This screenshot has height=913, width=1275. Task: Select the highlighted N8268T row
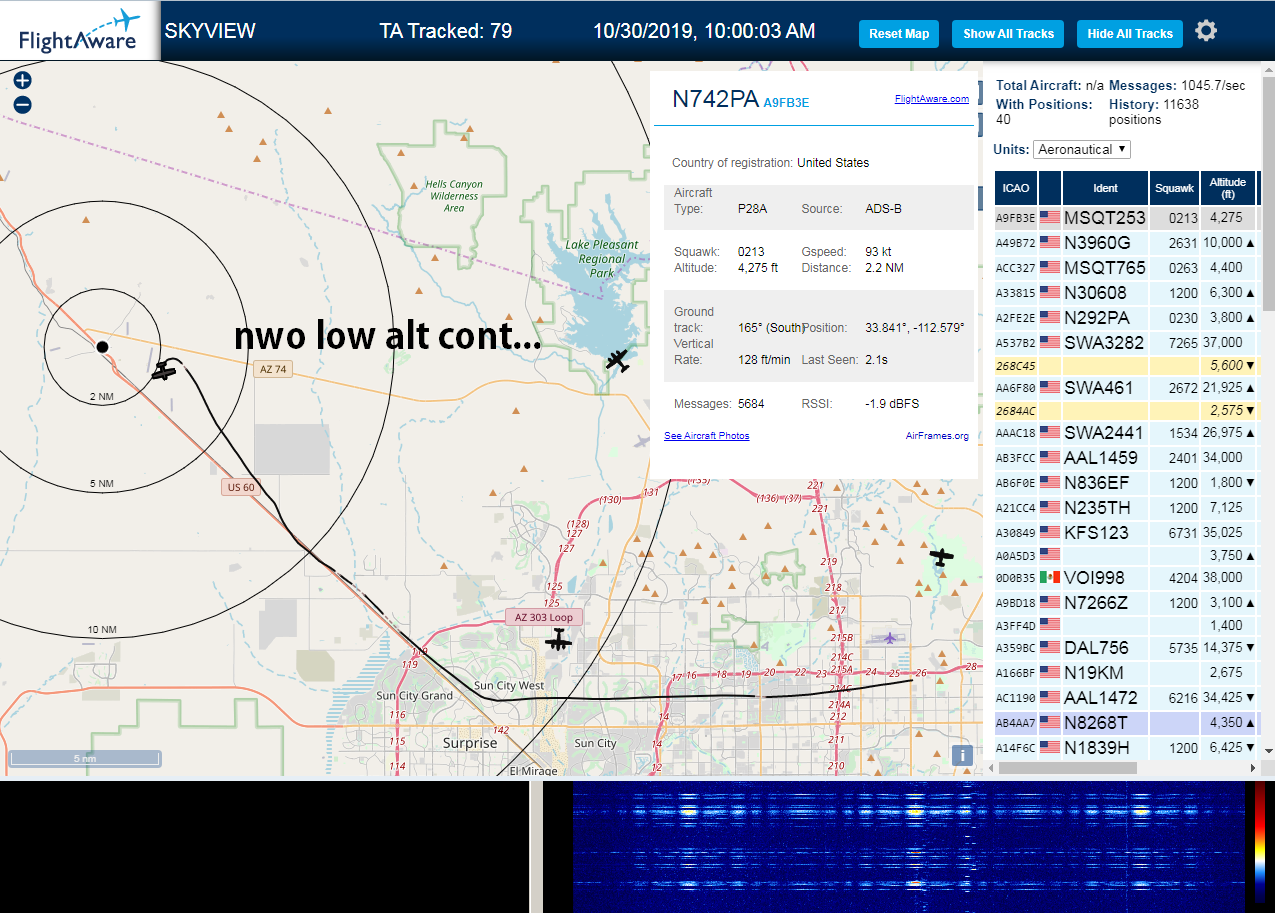point(1126,723)
